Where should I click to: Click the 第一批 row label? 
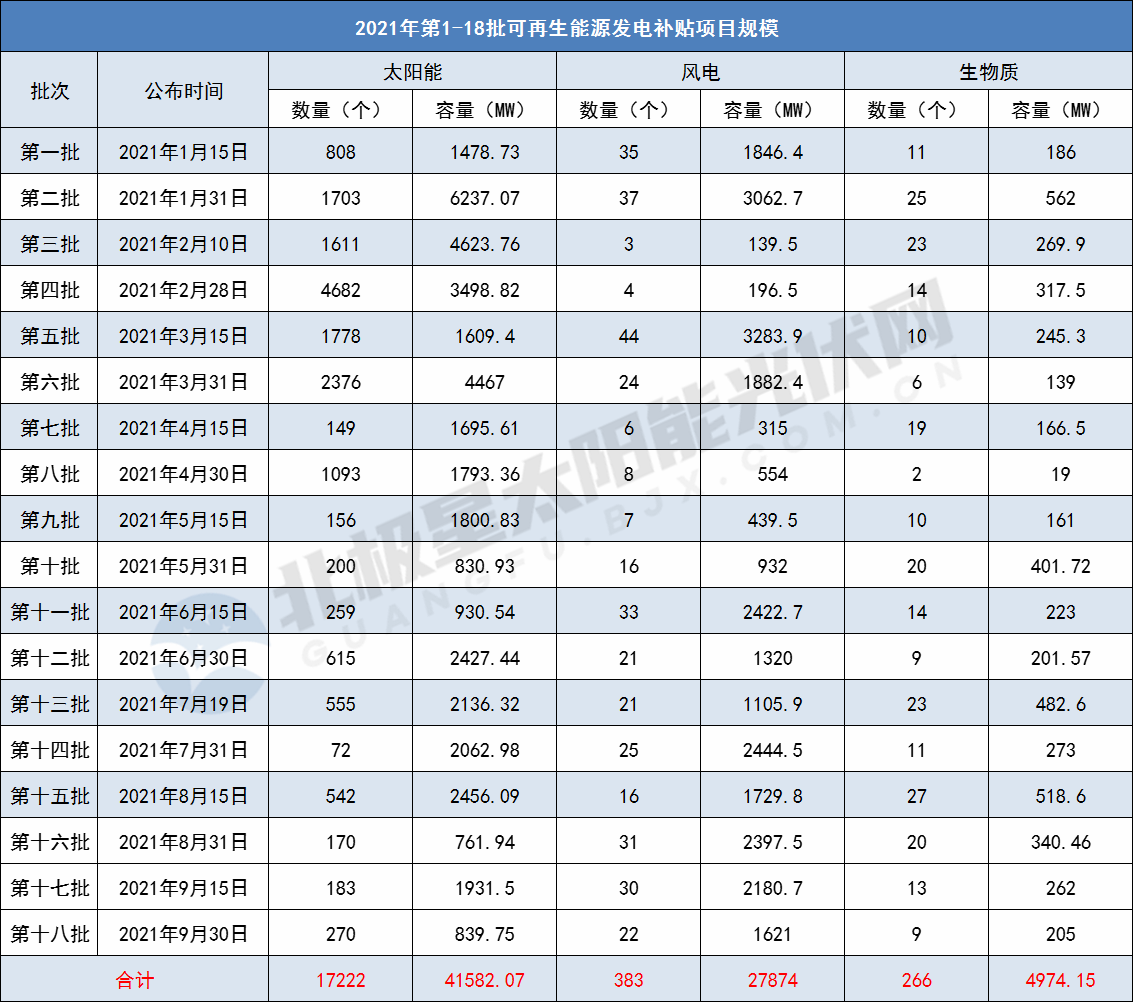coord(49,150)
